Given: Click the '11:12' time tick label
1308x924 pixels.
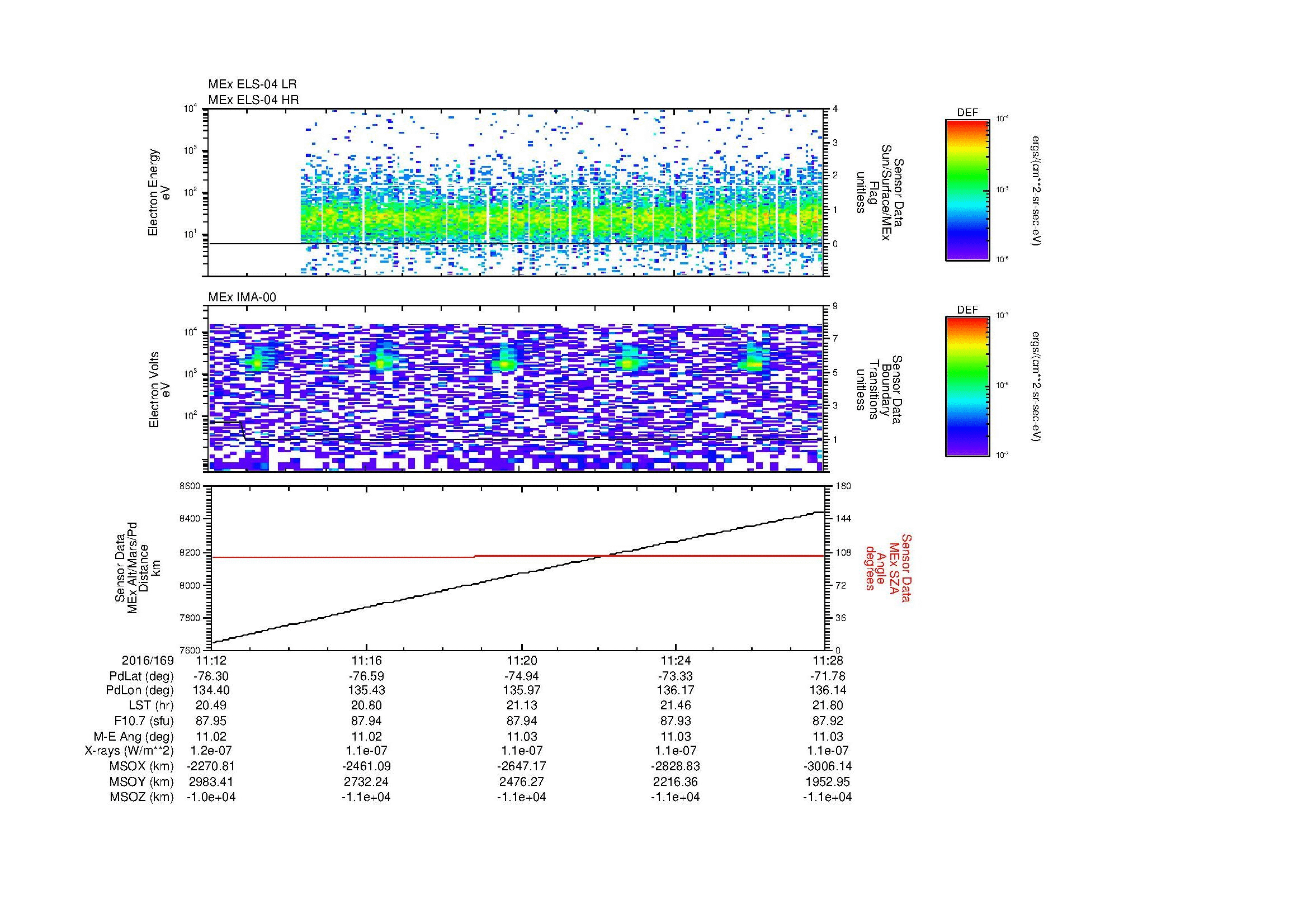Looking at the screenshot, I should tap(211, 661).
